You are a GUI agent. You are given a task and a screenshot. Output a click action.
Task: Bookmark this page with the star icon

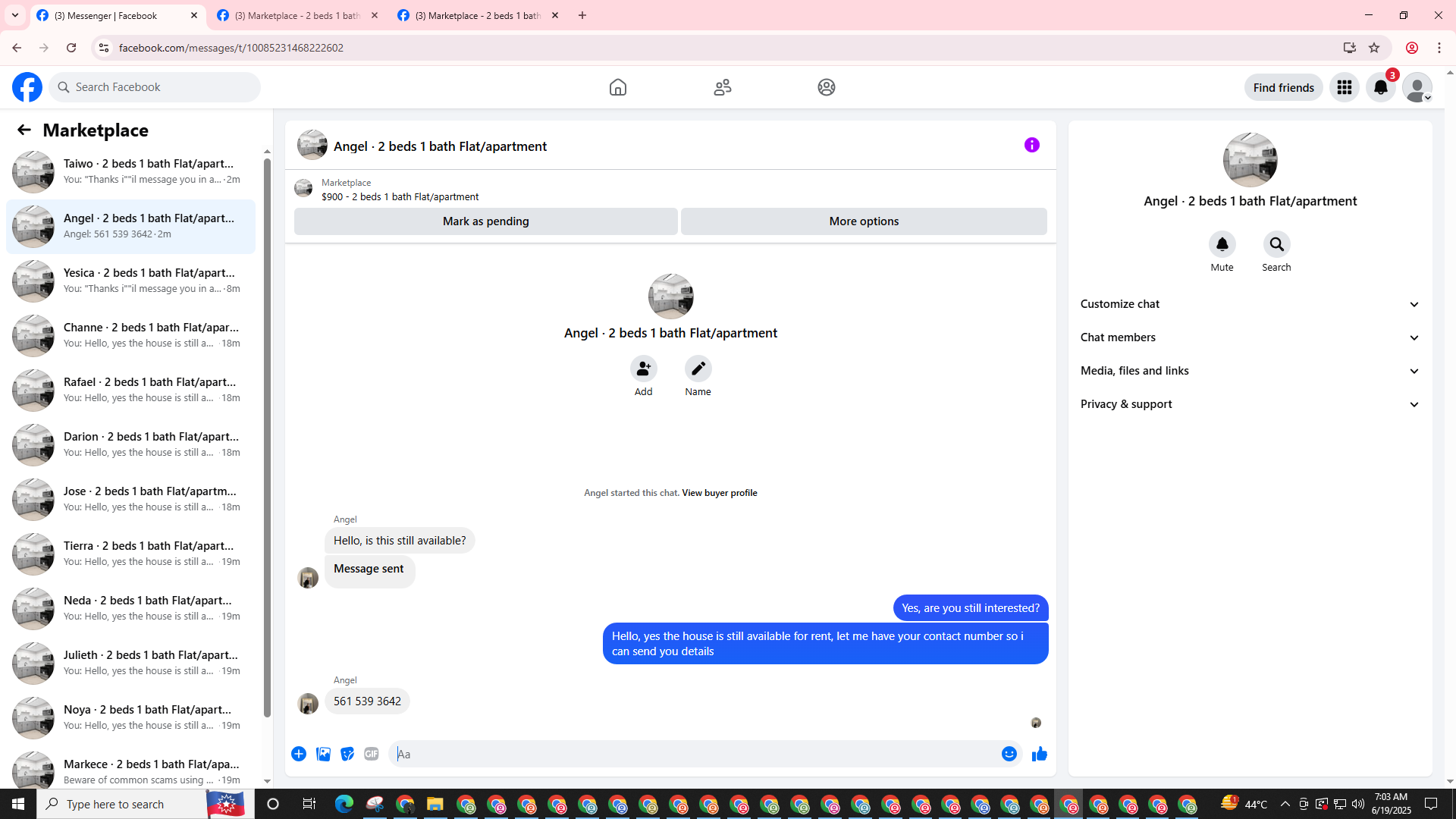1374,48
